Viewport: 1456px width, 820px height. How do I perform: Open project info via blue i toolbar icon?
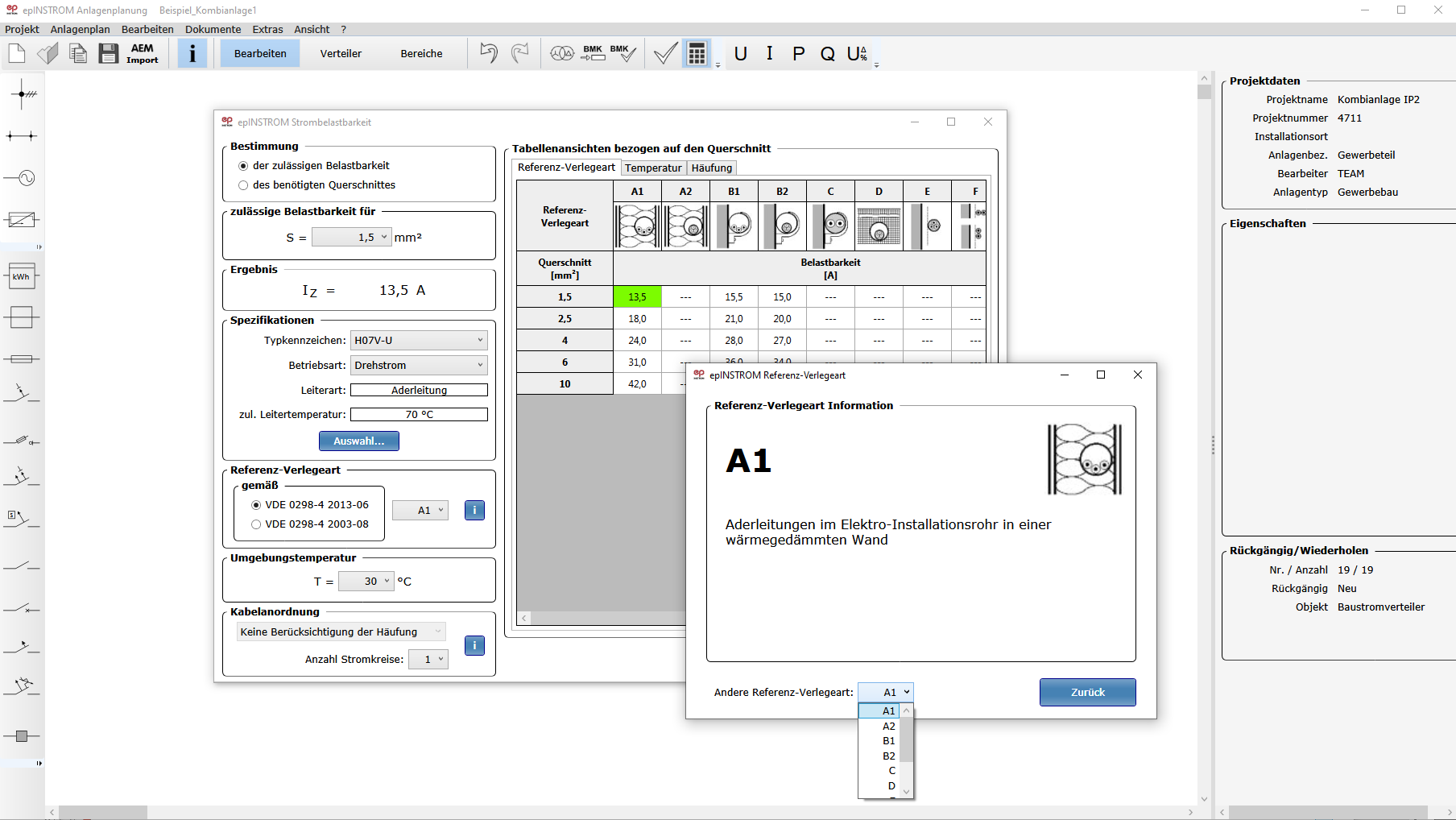click(x=192, y=54)
